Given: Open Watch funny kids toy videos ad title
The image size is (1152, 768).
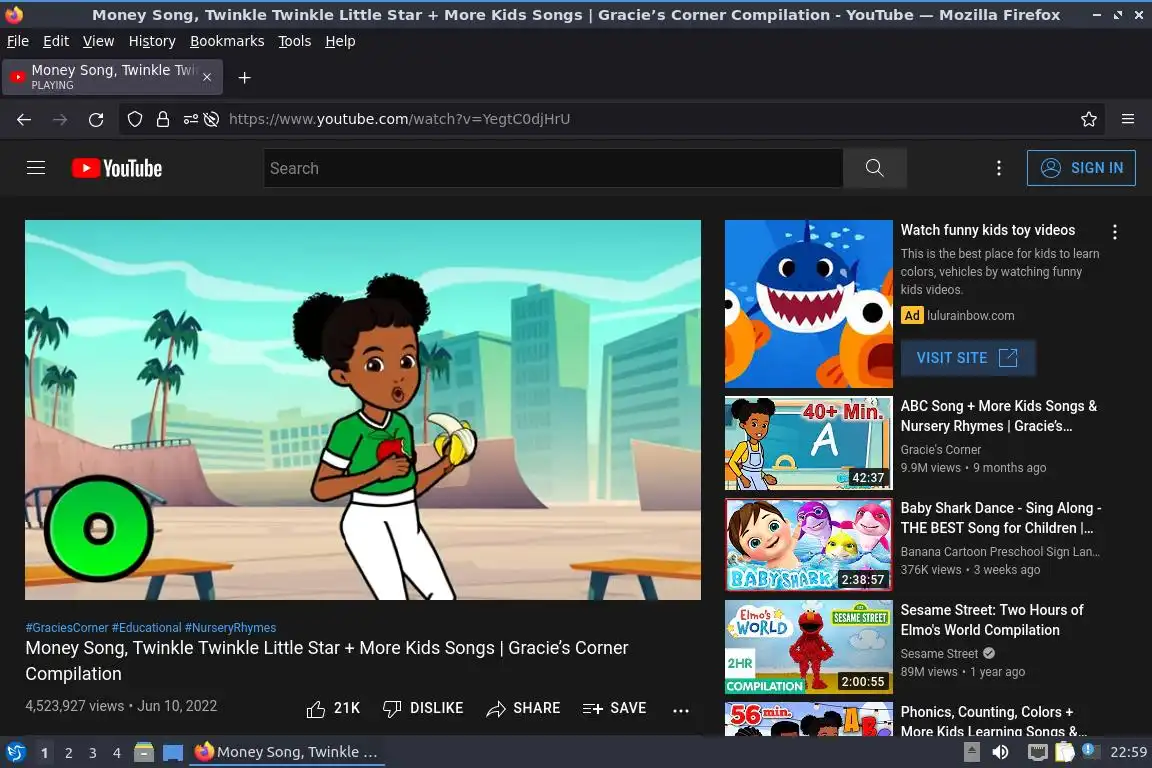Looking at the screenshot, I should (x=987, y=230).
